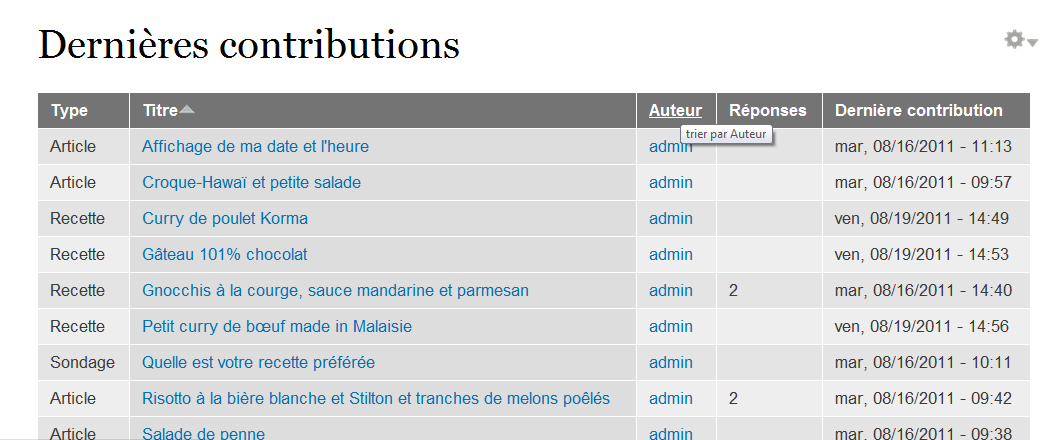Open "Risotto à la bière blanche" article
Image resolution: width=1050 pixels, height=440 pixels.
coord(376,399)
